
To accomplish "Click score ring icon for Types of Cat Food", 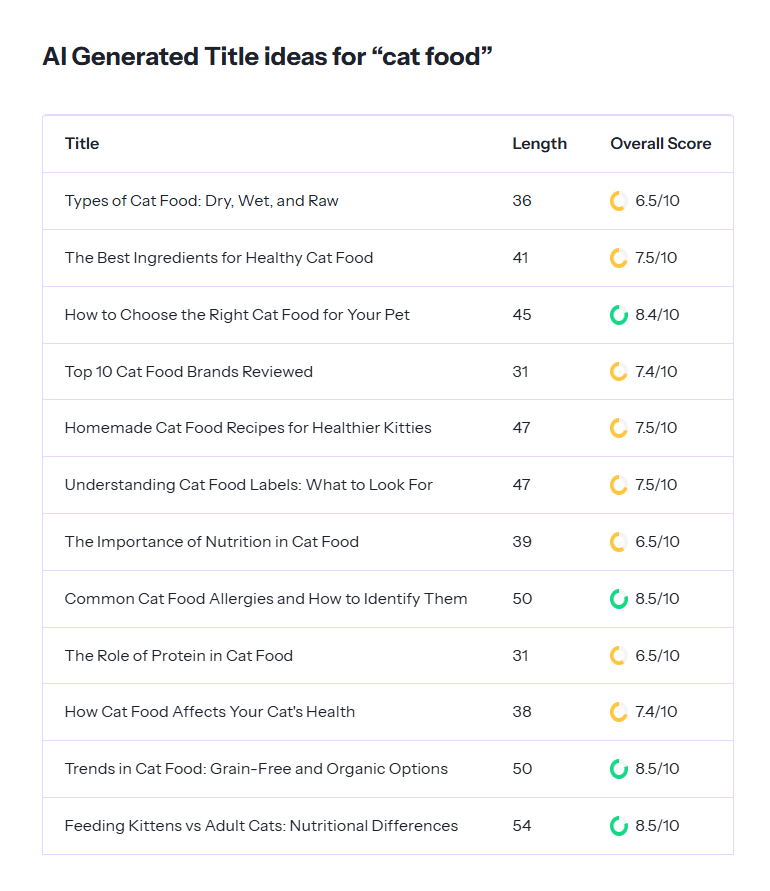I will [619, 201].
